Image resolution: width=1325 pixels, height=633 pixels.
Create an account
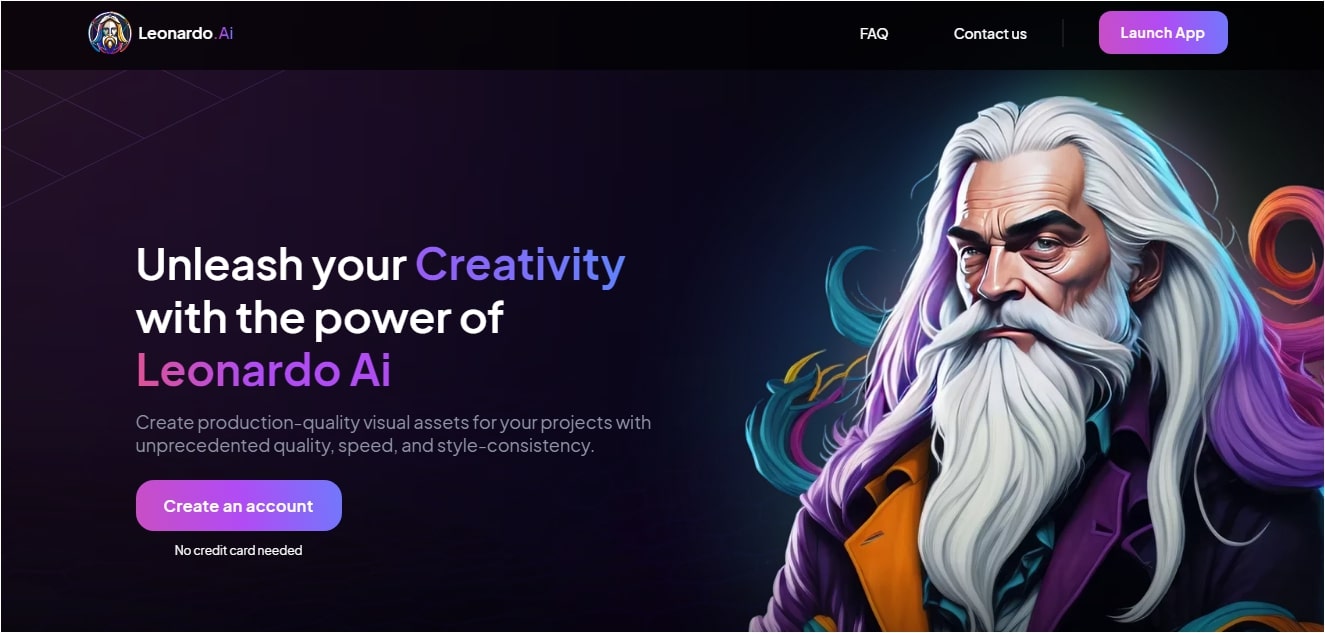pos(239,506)
